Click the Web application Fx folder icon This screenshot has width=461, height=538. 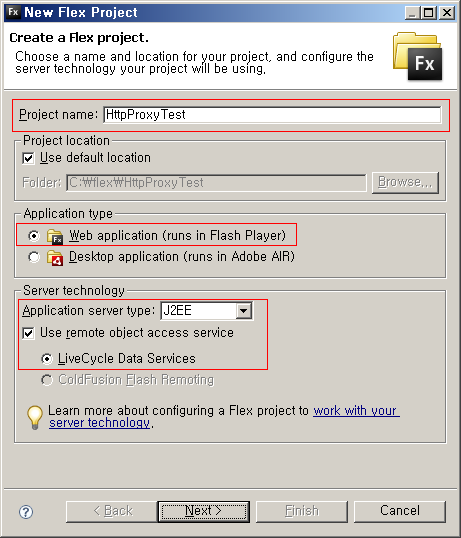(55, 236)
